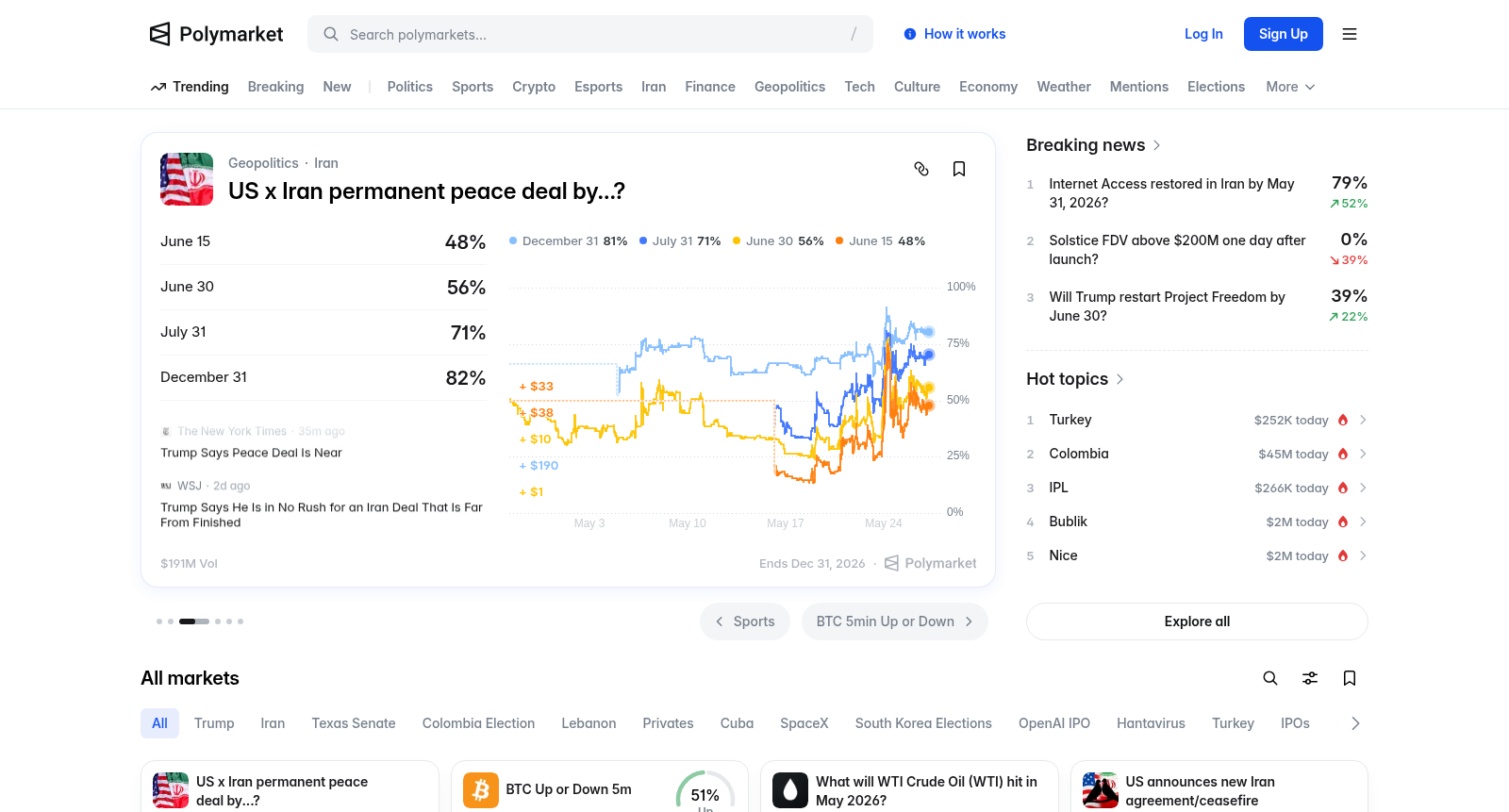Viewport: 1509px width, 812px height.
Task: Go to previous Sports carousel slide
Action: [x=745, y=621]
